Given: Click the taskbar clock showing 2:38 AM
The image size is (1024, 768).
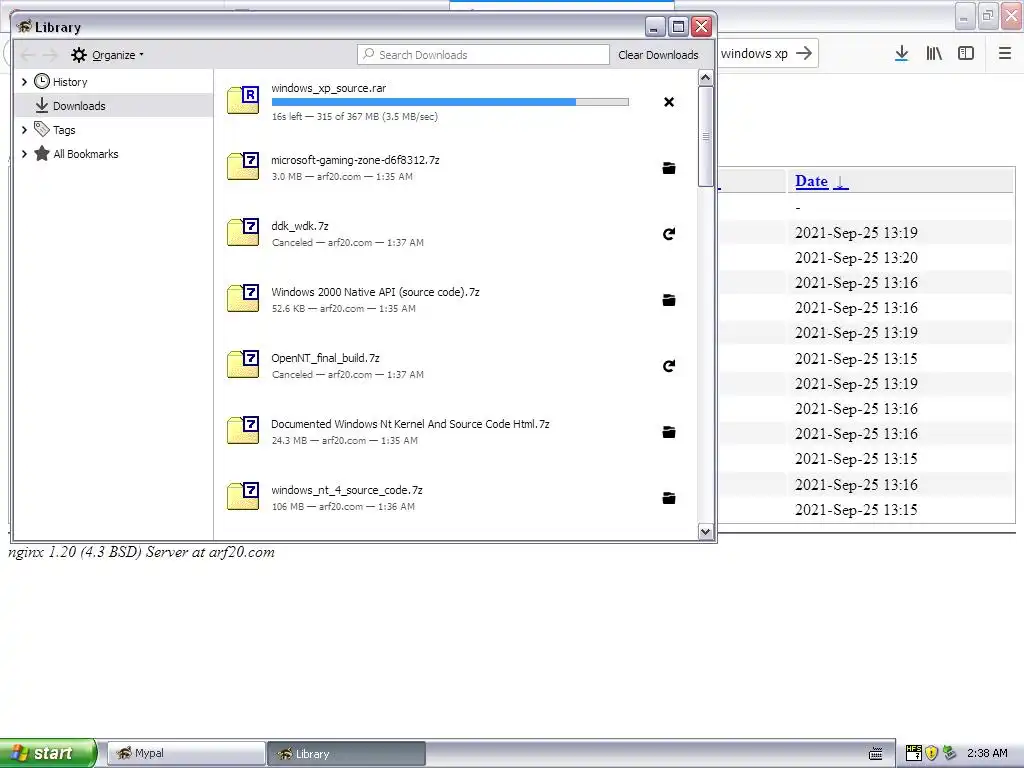Looking at the screenshot, I should 987,753.
